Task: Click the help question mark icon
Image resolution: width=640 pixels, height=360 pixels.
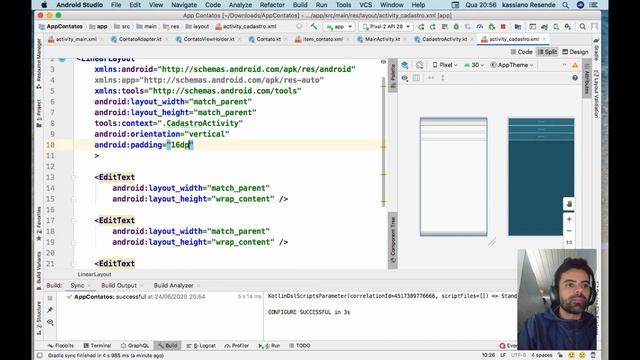Action: coord(575,78)
